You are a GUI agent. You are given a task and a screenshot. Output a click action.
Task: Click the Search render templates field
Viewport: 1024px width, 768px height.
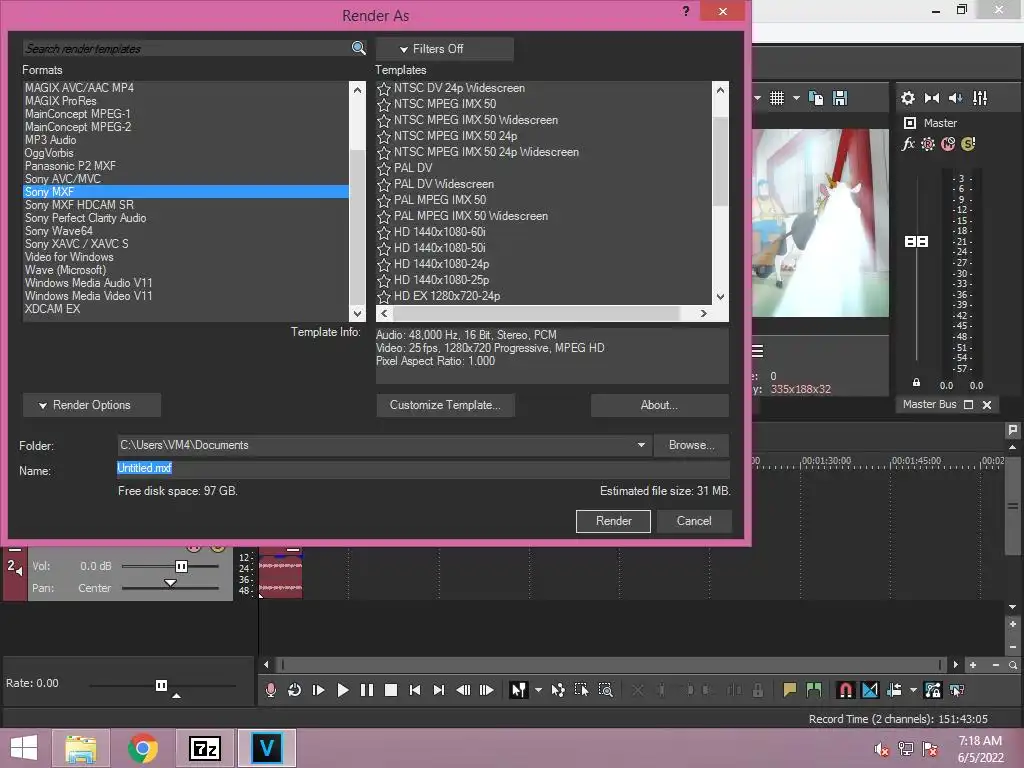(x=187, y=48)
